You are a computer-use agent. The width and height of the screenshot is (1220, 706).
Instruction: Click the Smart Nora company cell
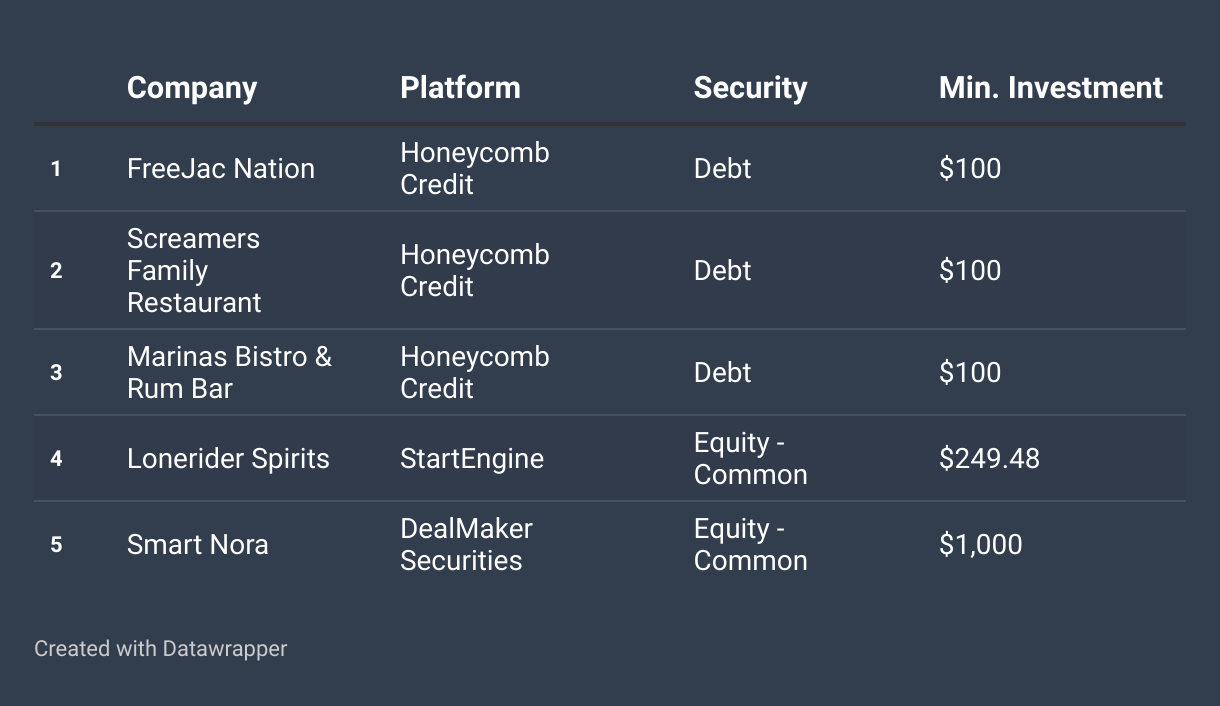tap(197, 545)
